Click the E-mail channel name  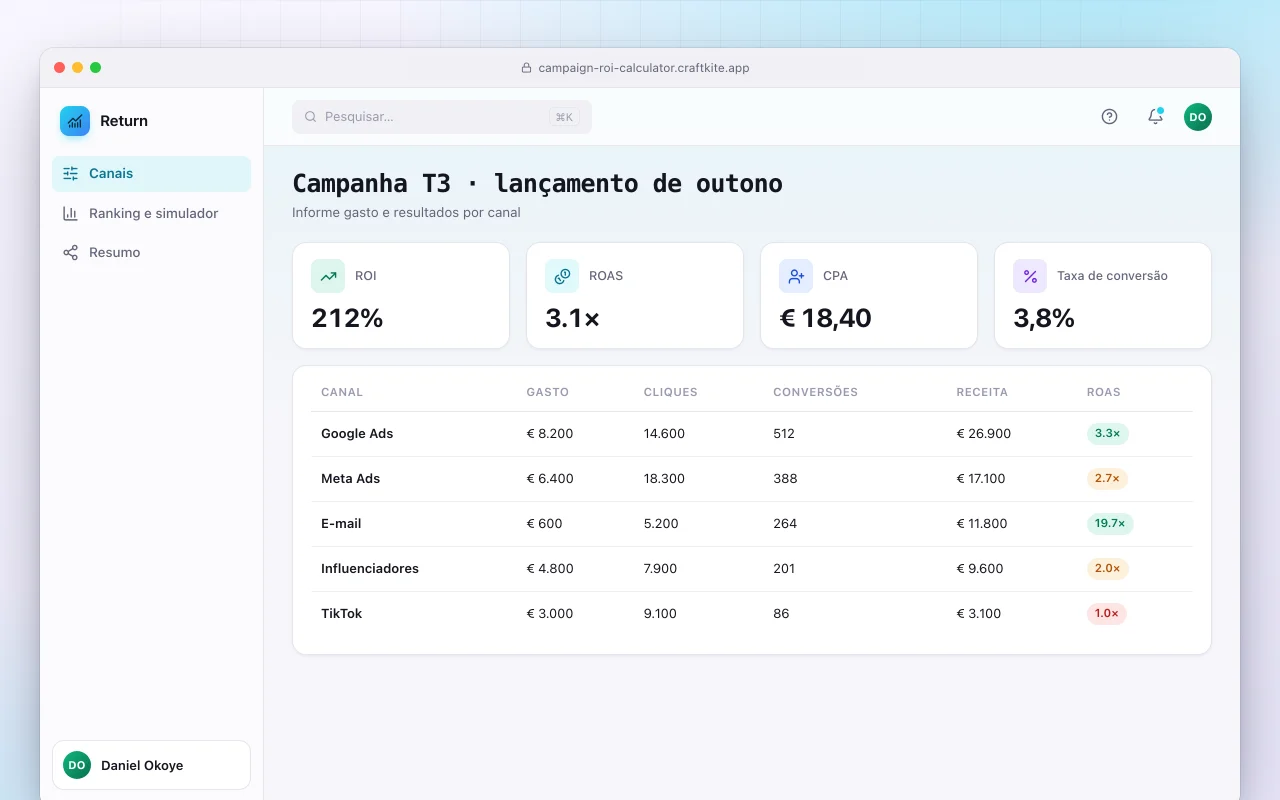(341, 524)
